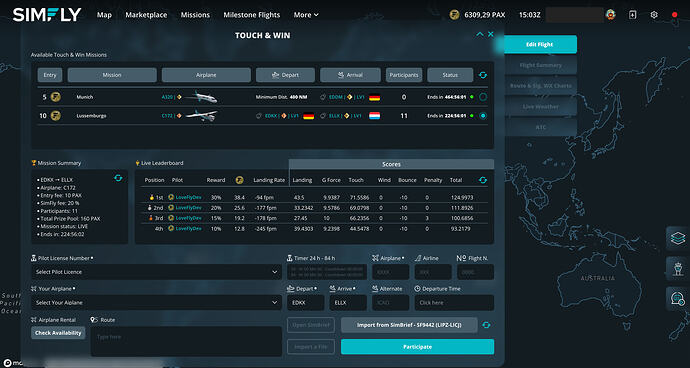Image resolution: width=690 pixels, height=368 pixels.
Task: Open the Map menu
Action: (x=104, y=15)
